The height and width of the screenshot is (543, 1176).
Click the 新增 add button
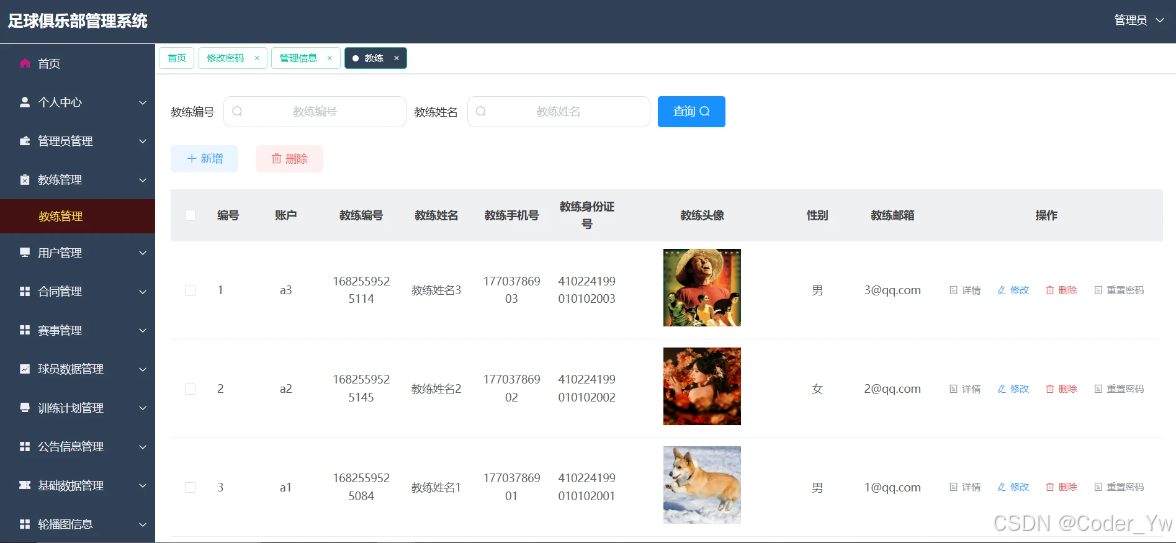(x=204, y=158)
